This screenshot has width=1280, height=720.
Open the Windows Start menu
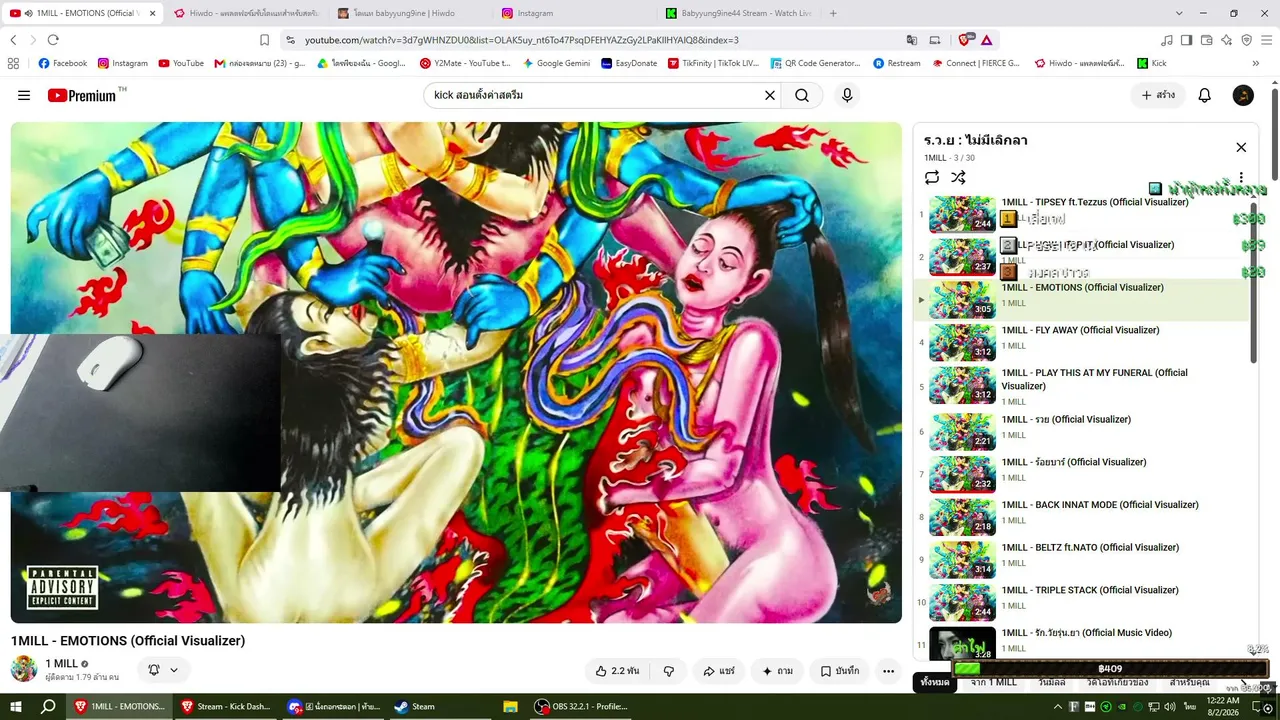(x=15, y=706)
